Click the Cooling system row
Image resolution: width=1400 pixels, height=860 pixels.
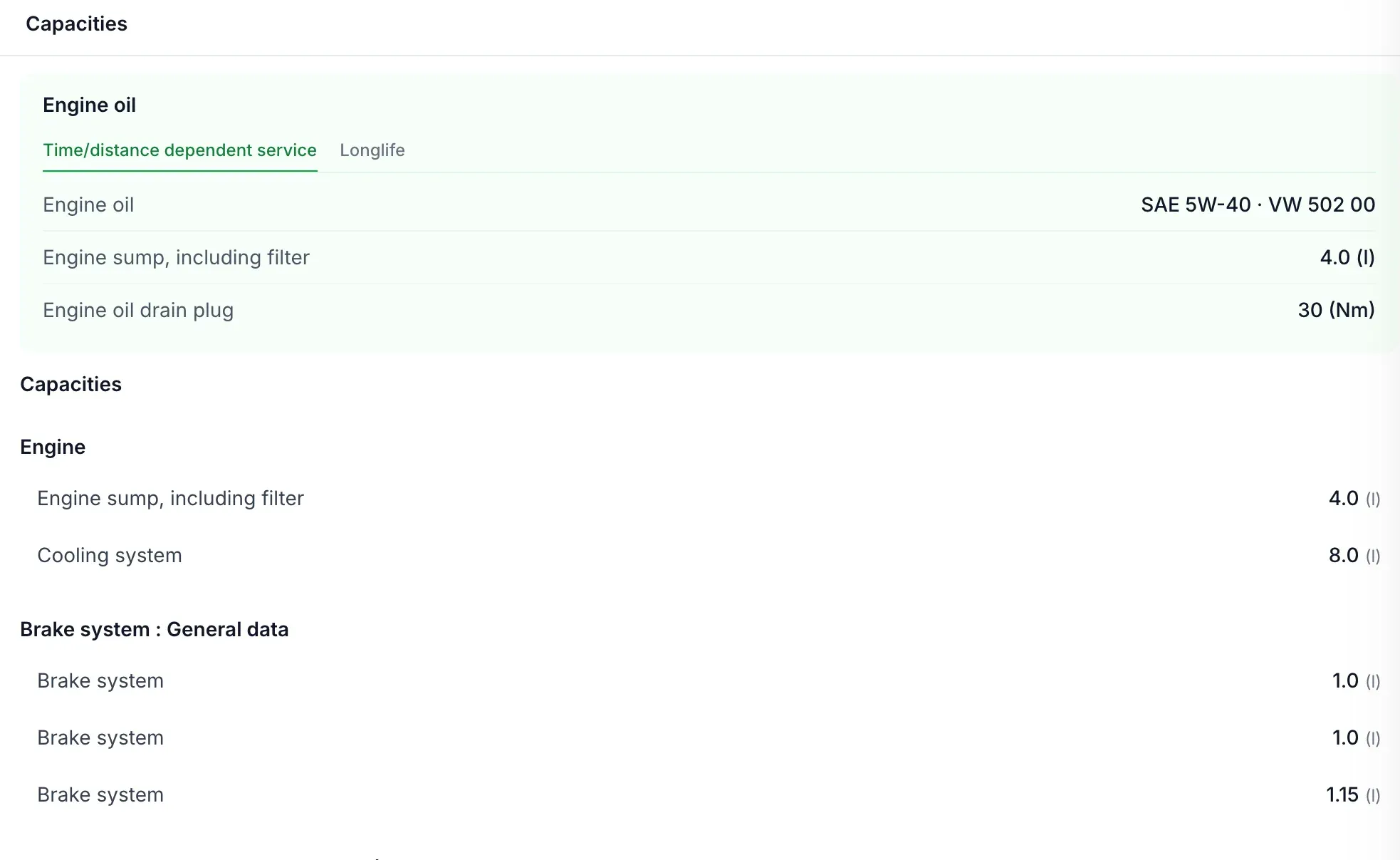(709, 556)
